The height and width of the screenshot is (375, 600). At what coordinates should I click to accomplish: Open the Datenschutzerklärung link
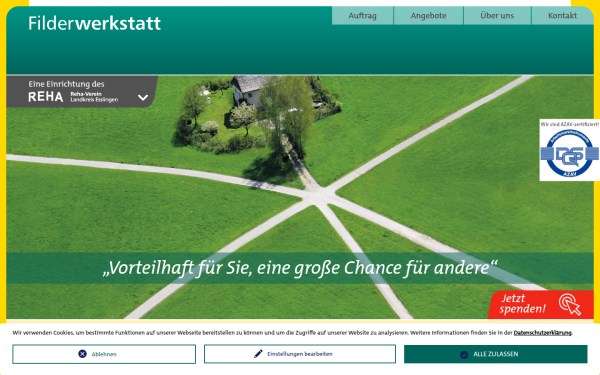pos(543,333)
